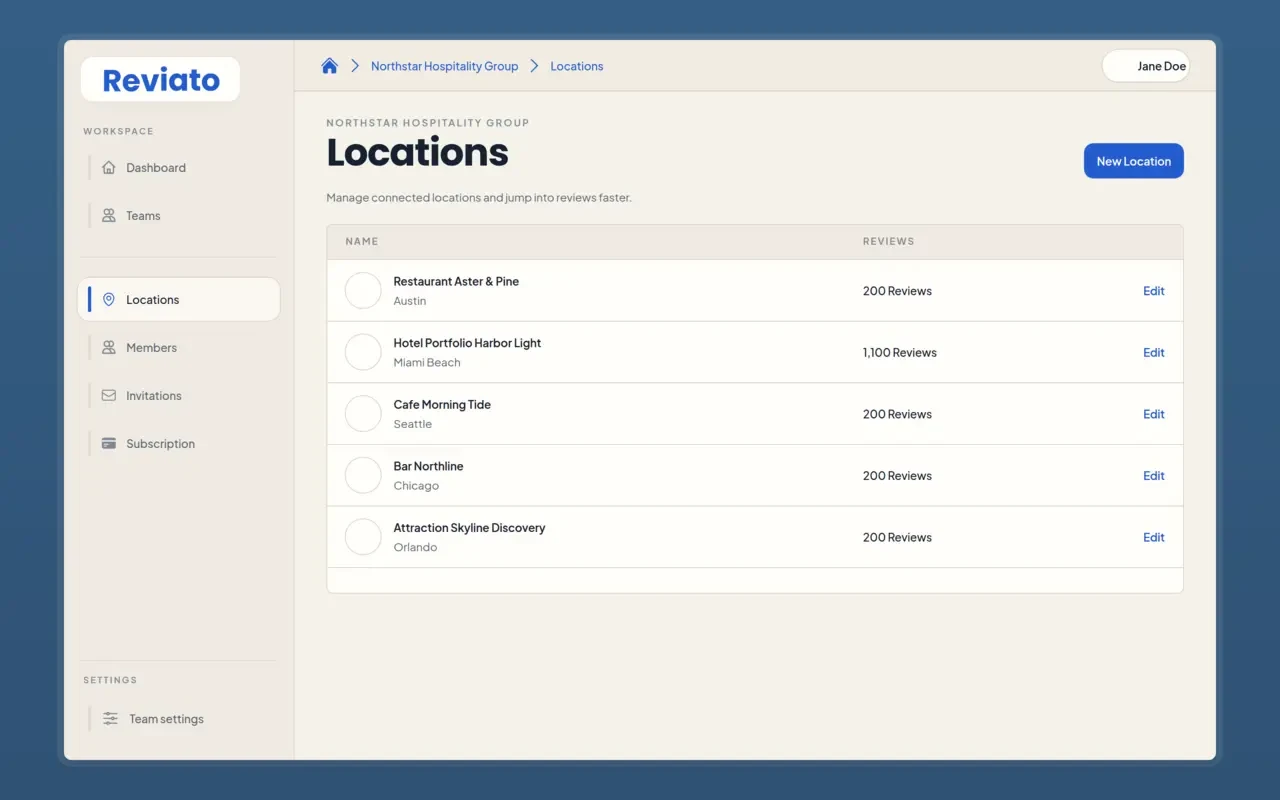Image resolution: width=1280 pixels, height=800 pixels.
Task: Click the NAME column header
Action: pos(362,241)
